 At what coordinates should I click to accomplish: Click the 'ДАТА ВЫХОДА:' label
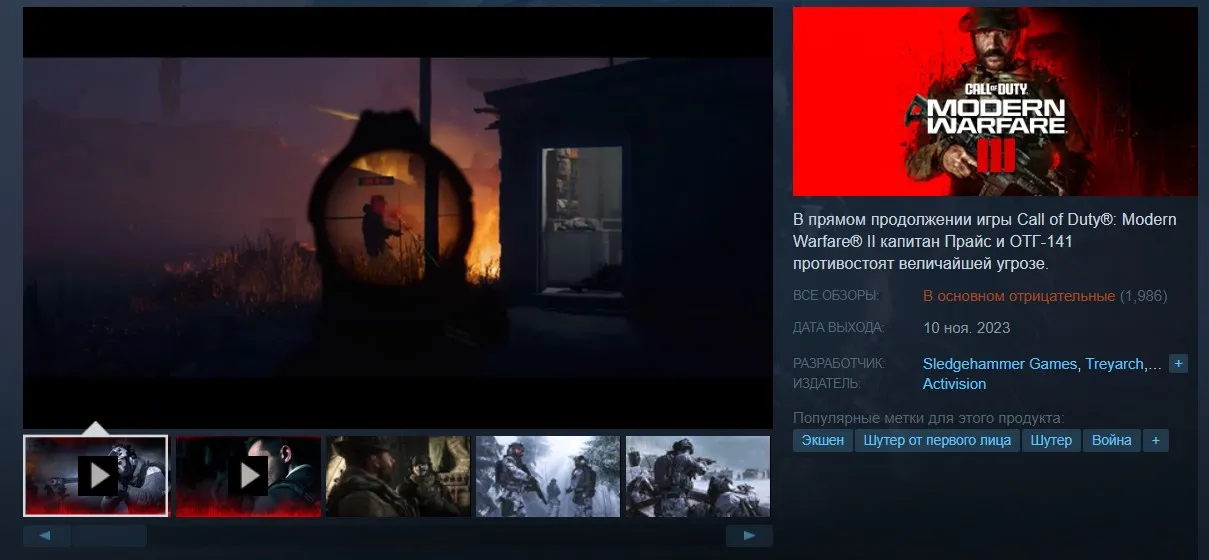click(x=839, y=328)
